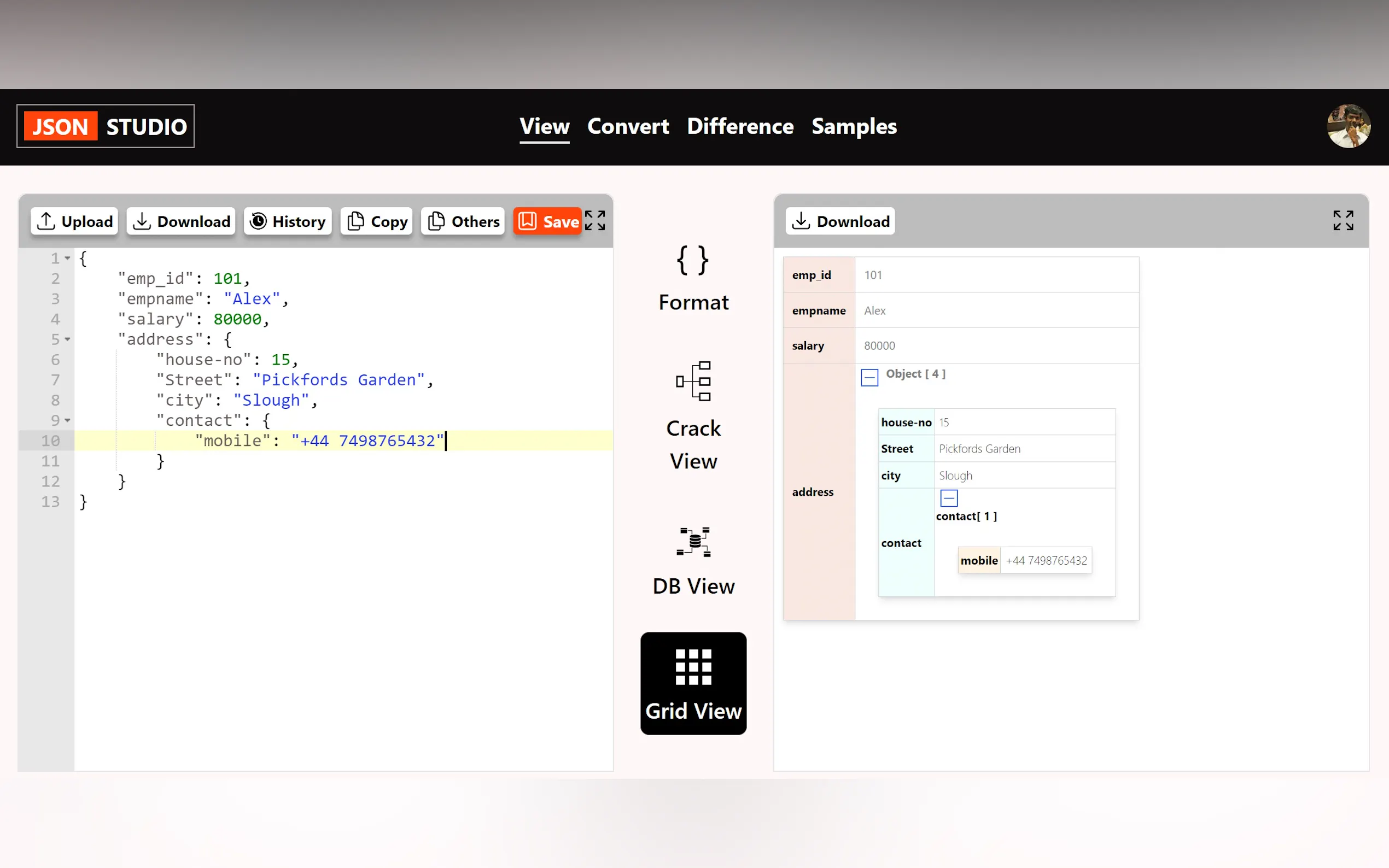Switch to DB View icon

click(x=693, y=541)
